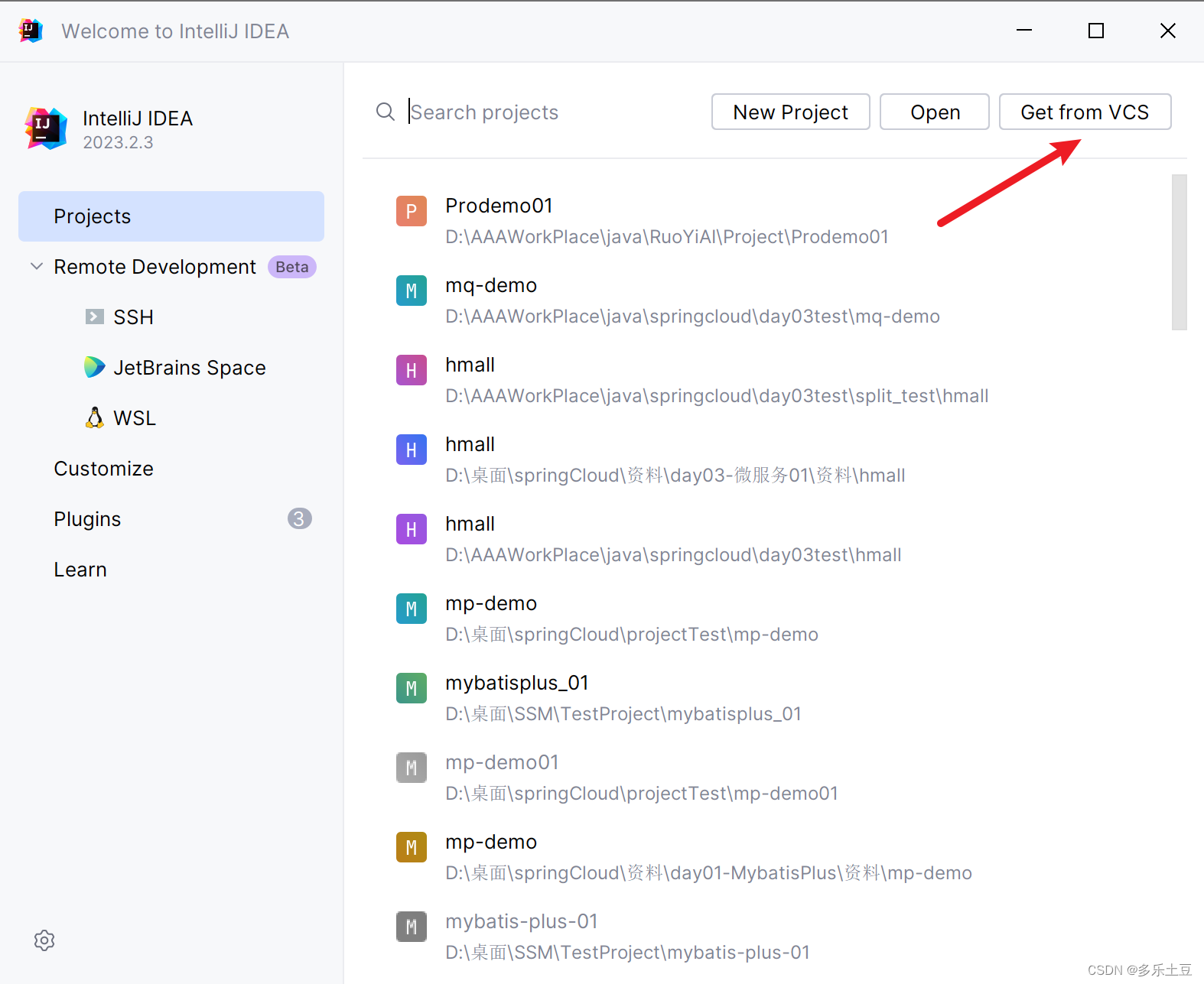Click the mq-demo project M icon

pos(412,291)
